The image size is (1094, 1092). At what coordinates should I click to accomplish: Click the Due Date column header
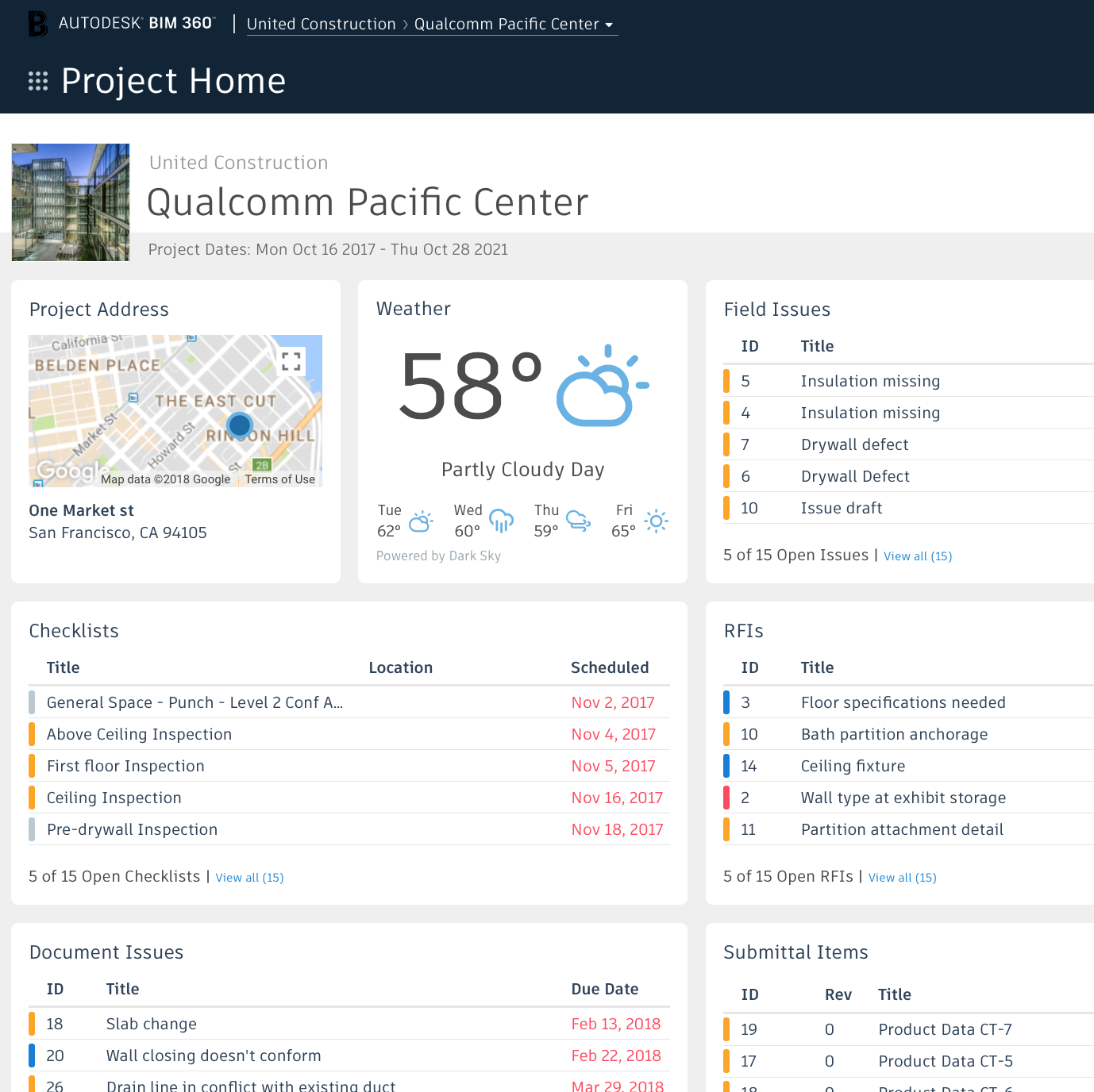tap(605, 989)
